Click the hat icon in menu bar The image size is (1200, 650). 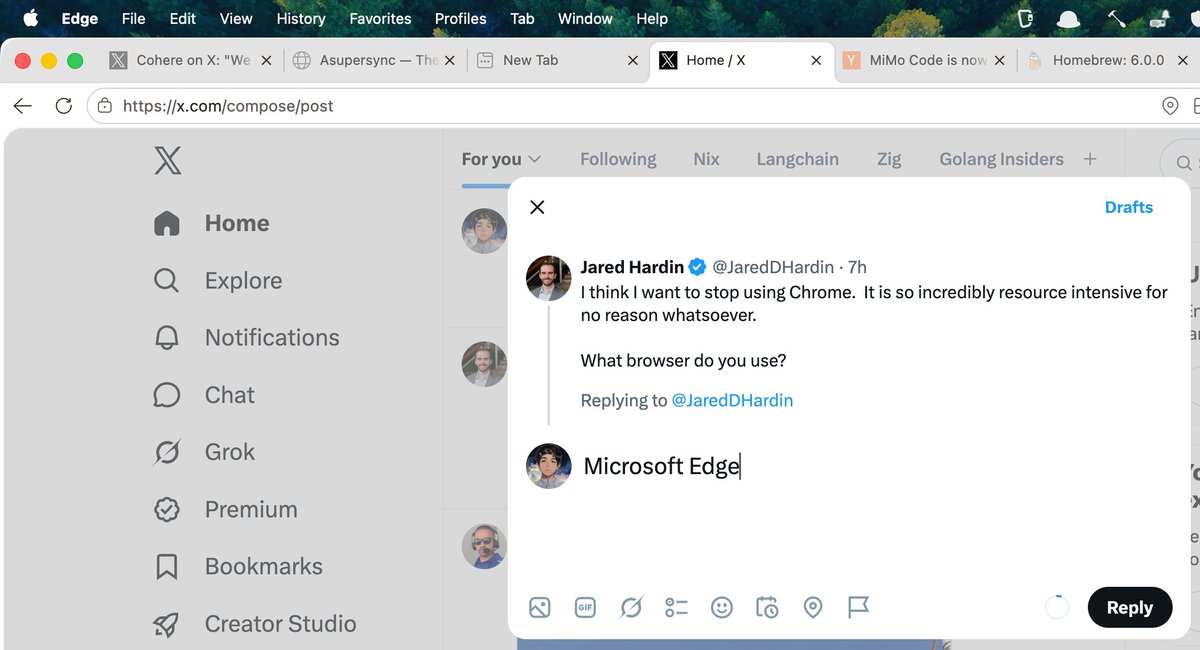click(1069, 18)
